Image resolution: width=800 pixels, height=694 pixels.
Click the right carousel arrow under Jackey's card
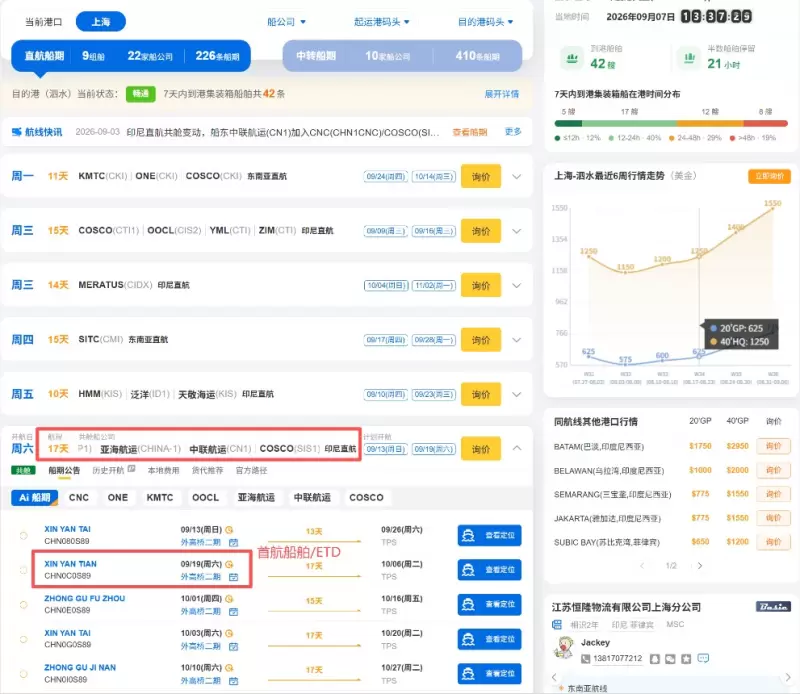point(788,677)
